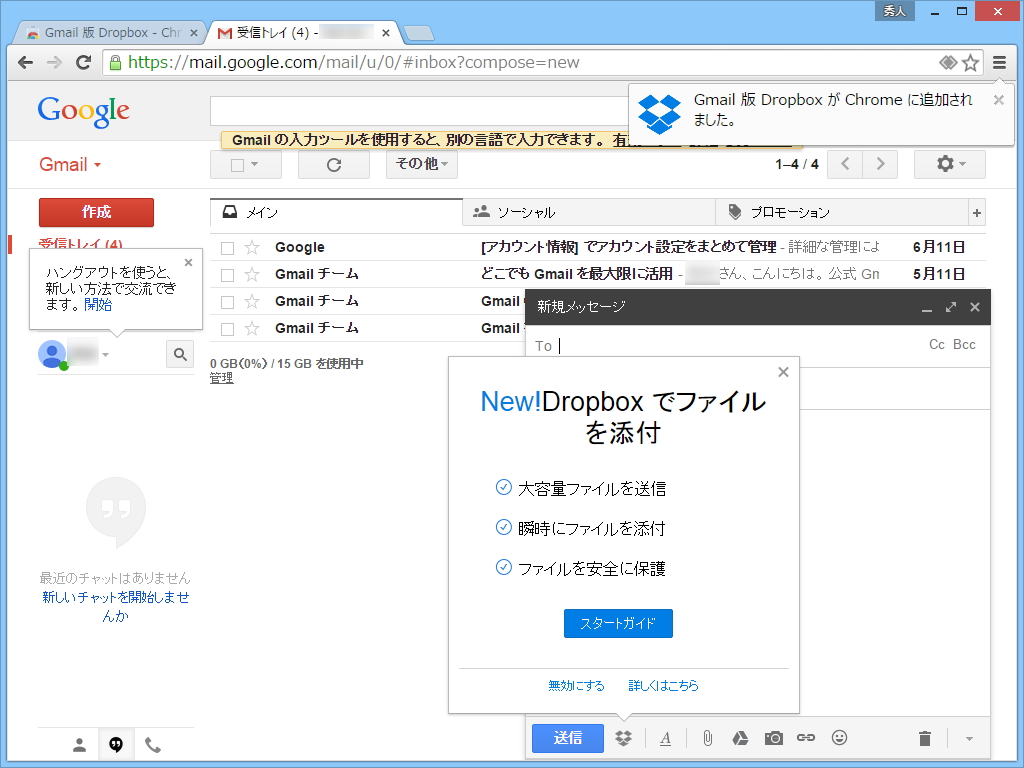Attach a file using the paperclip icon
The width and height of the screenshot is (1024, 768).
[x=708, y=738]
